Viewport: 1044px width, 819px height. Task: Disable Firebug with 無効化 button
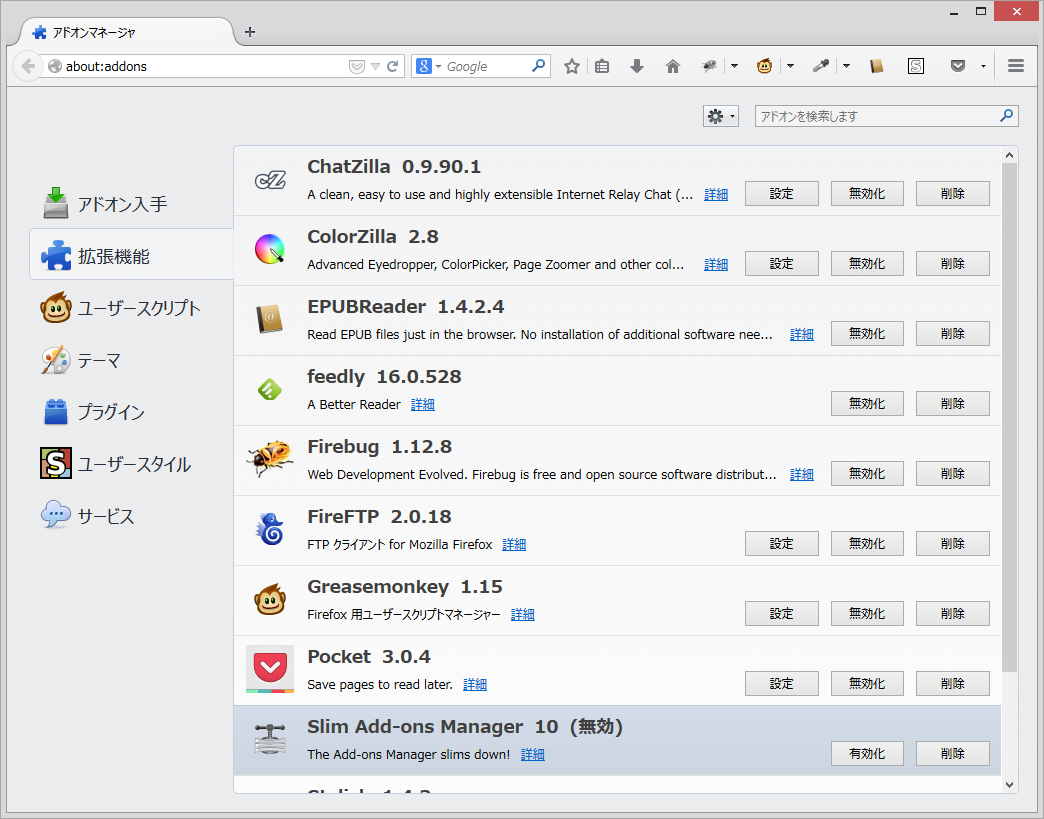867,473
